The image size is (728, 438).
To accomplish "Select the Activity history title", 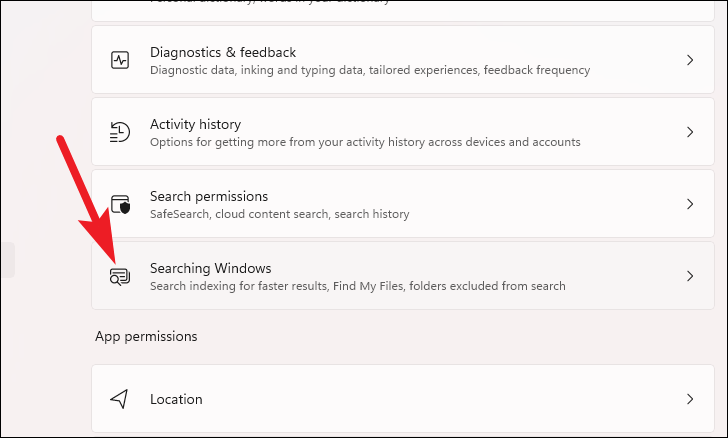I will pos(195,124).
